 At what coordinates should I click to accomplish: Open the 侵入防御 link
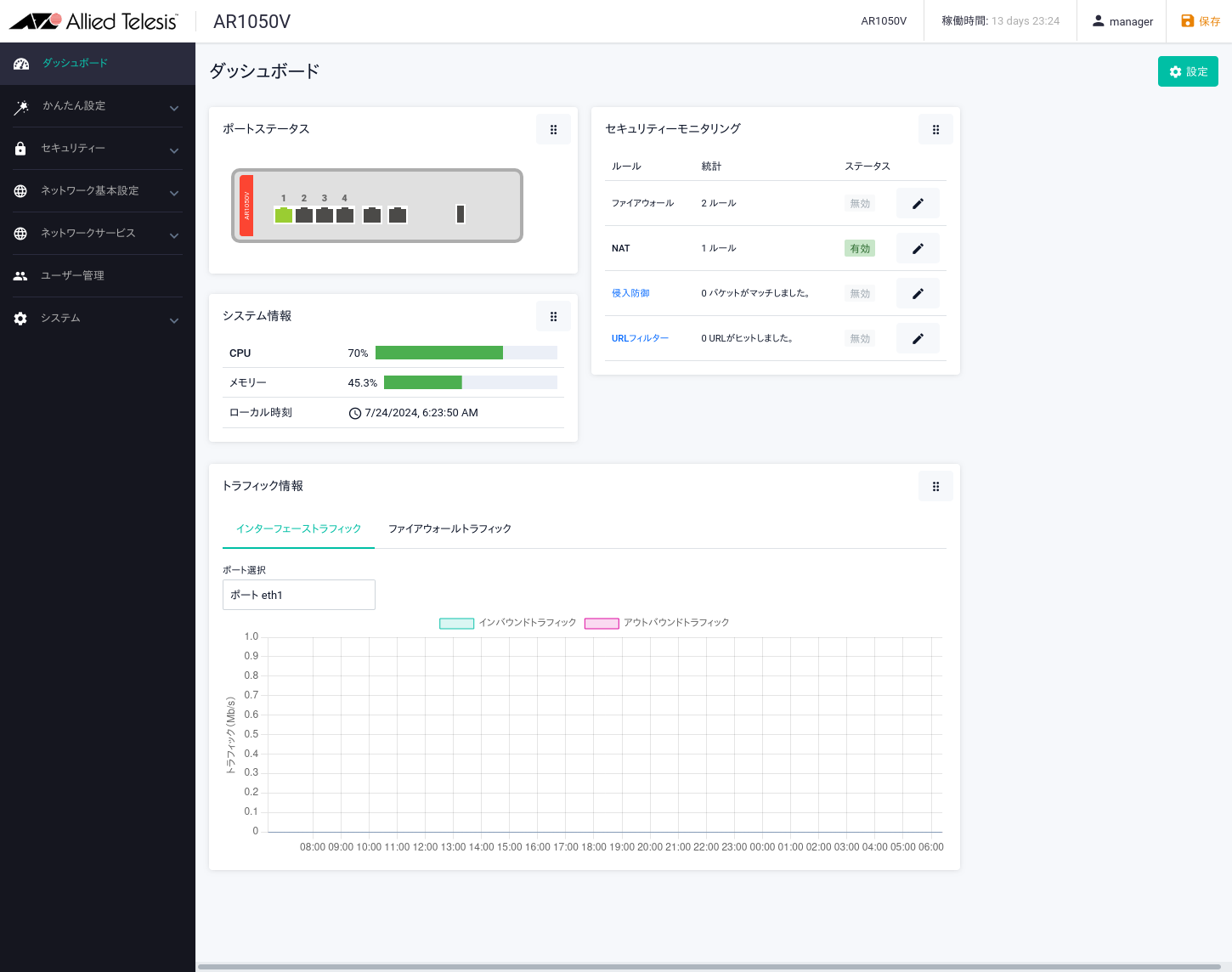click(x=630, y=293)
